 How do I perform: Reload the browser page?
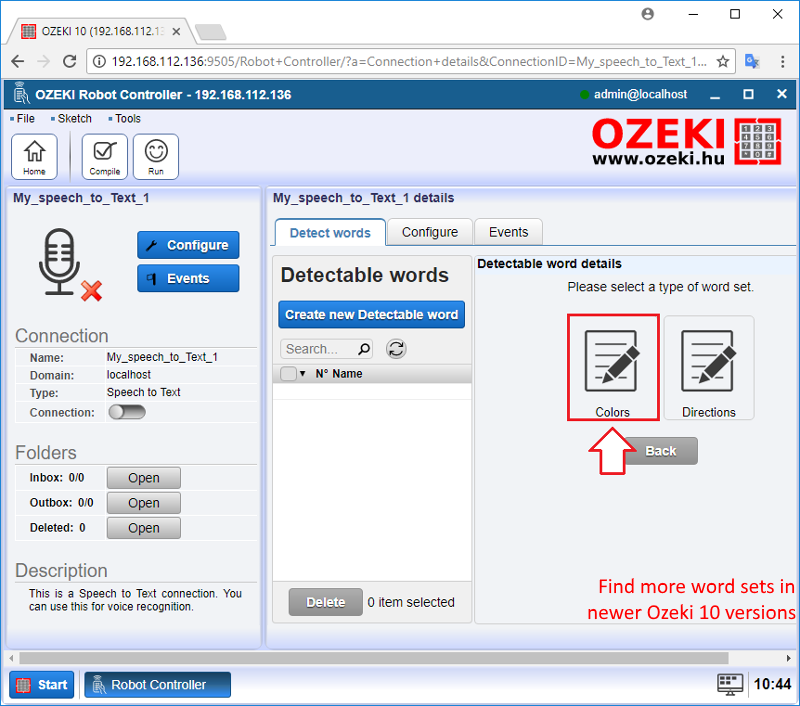[x=70, y=62]
